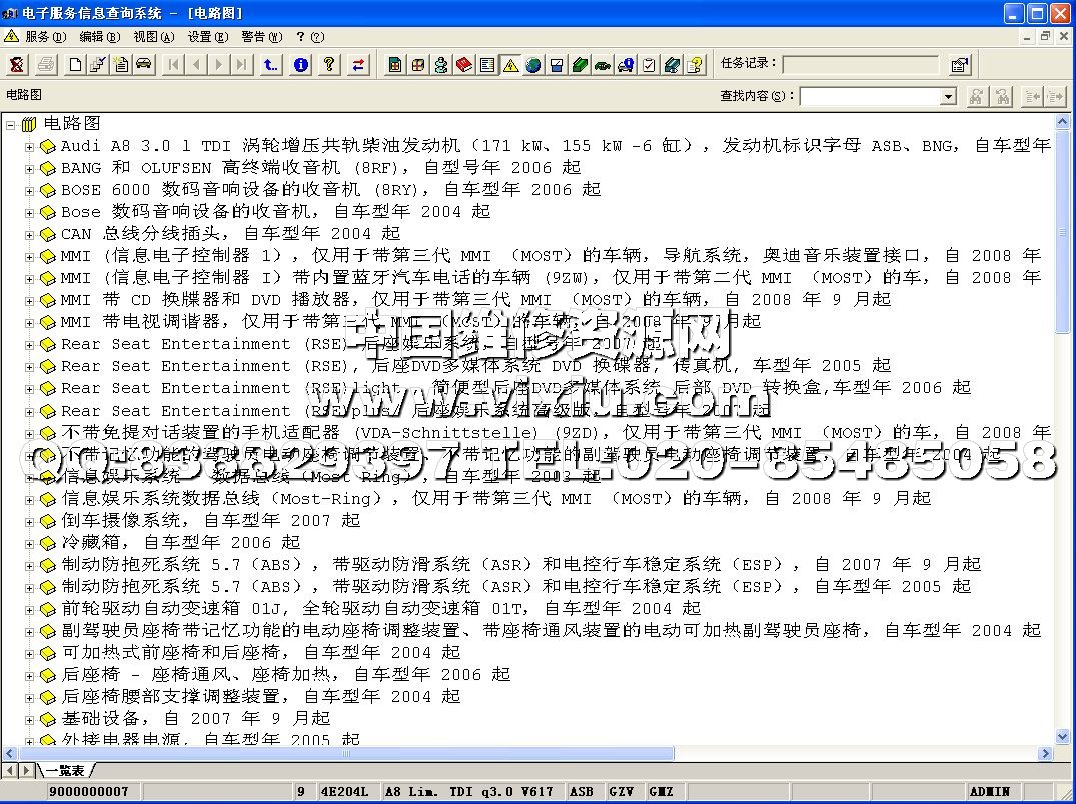Jump to first record arrow button
This screenshot has height=804, width=1076.
[x=173, y=65]
